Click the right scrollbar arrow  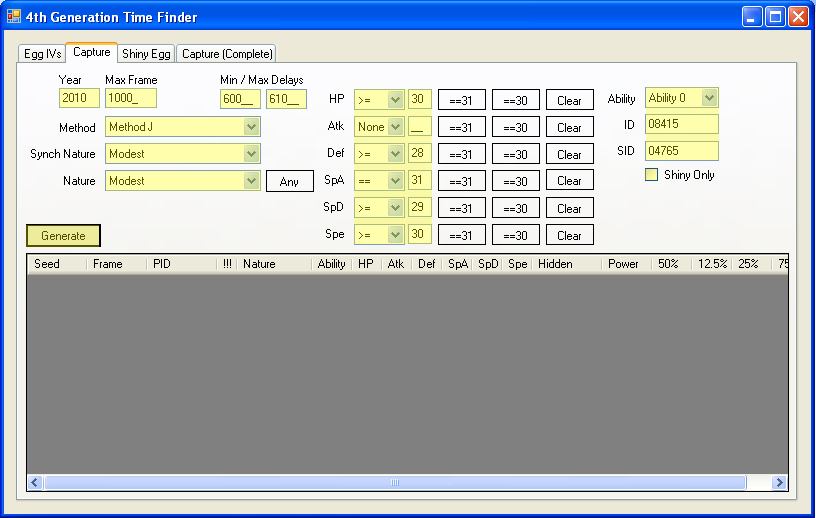(779, 483)
